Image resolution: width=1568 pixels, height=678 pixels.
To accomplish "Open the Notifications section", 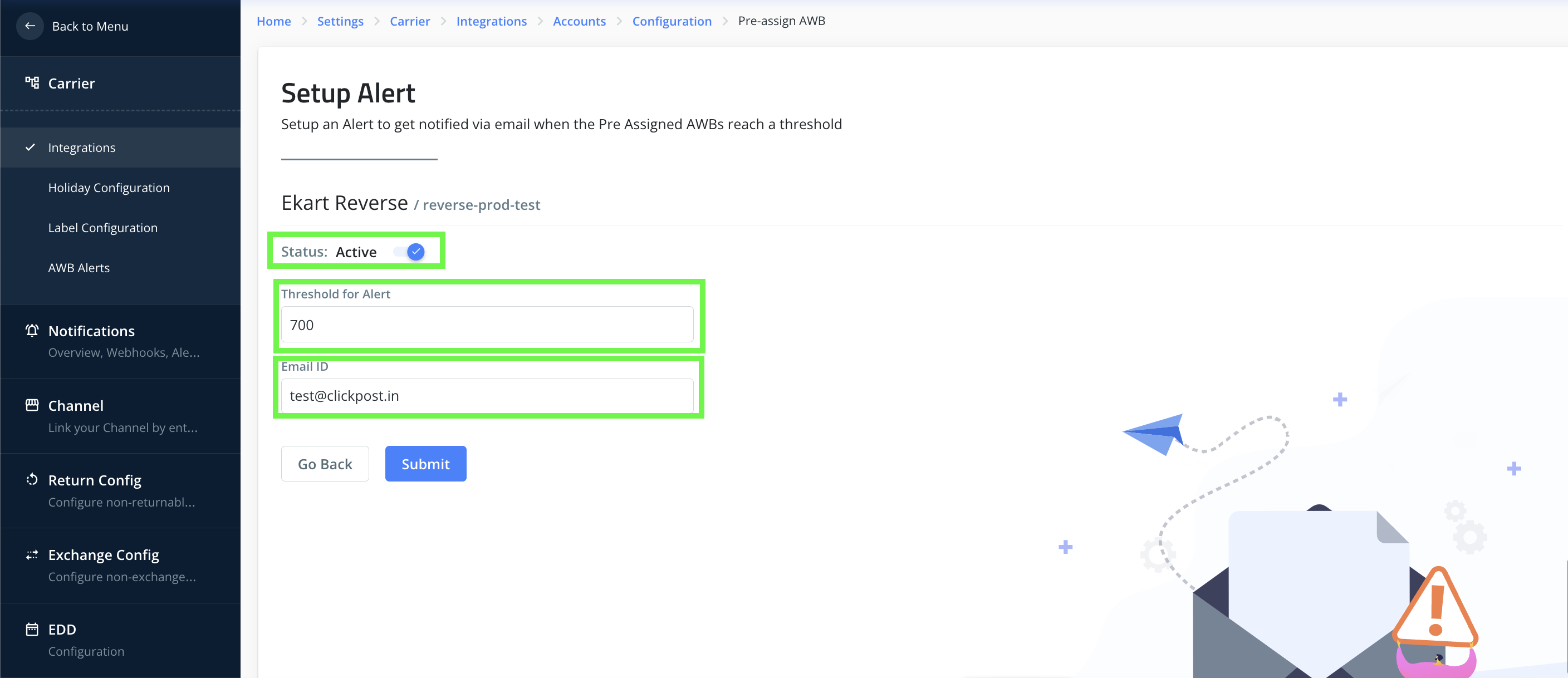I will 120,341.
